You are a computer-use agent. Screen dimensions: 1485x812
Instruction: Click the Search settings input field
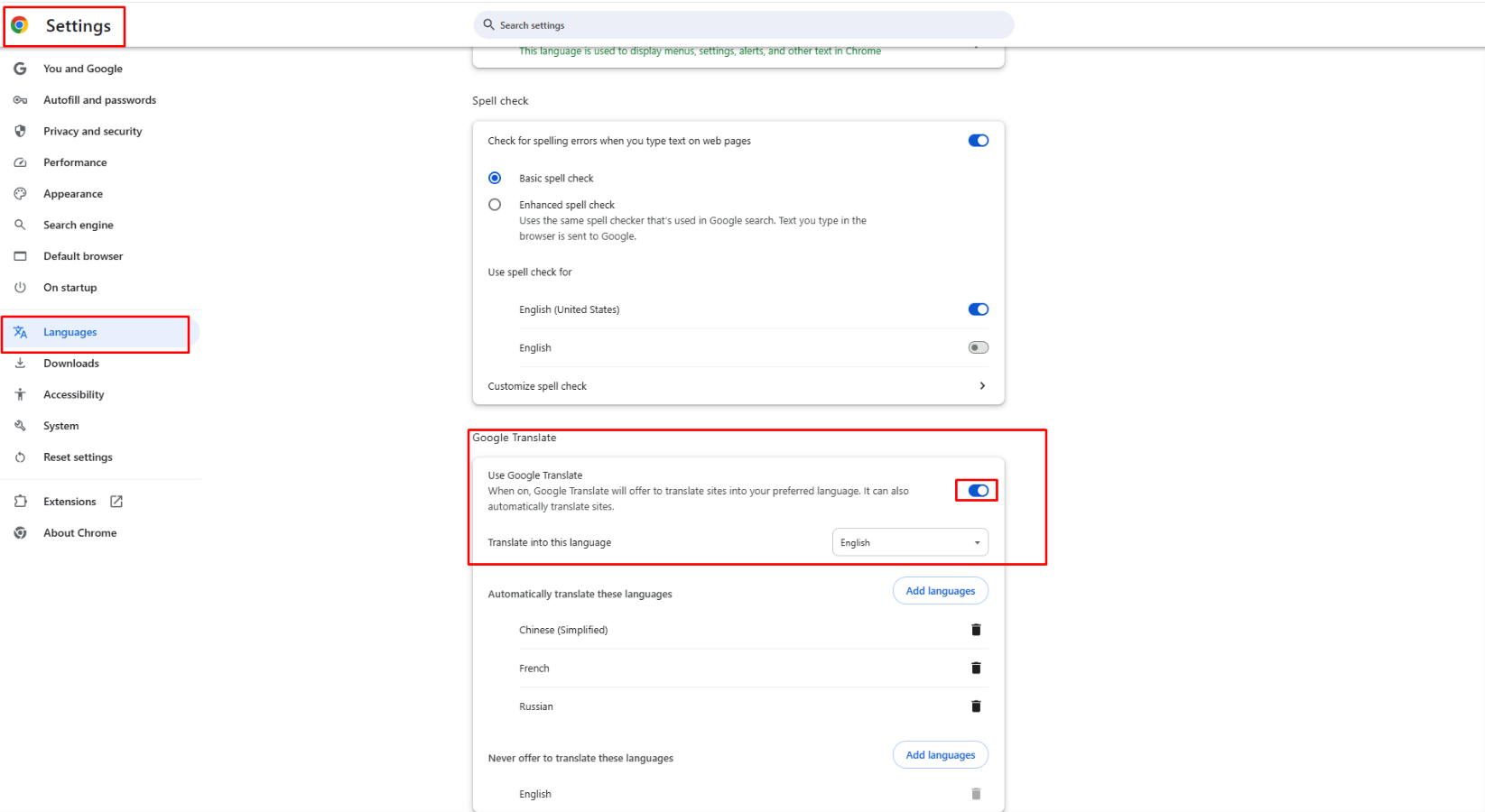click(x=743, y=25)
